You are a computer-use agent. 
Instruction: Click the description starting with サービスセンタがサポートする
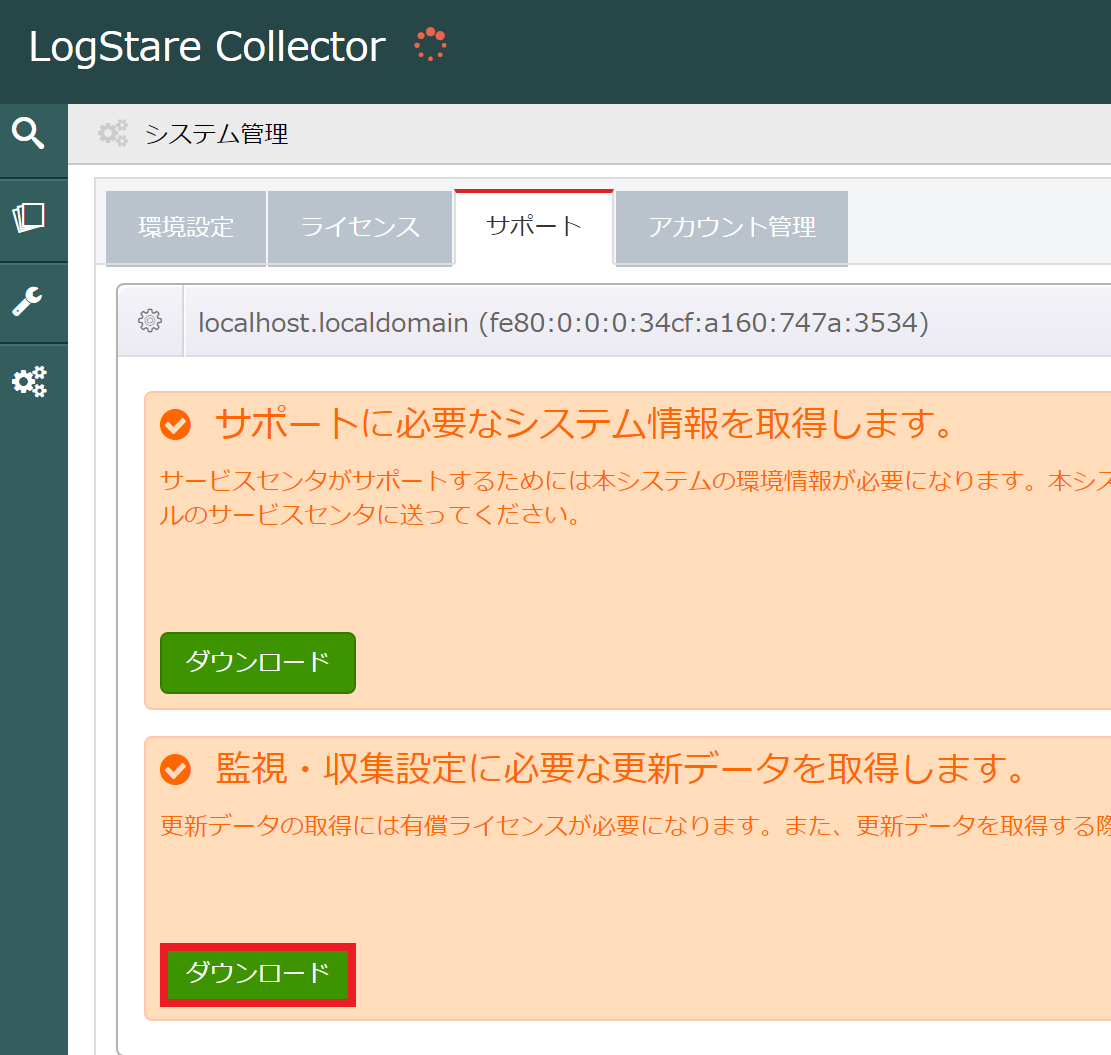tap(635, 497)
